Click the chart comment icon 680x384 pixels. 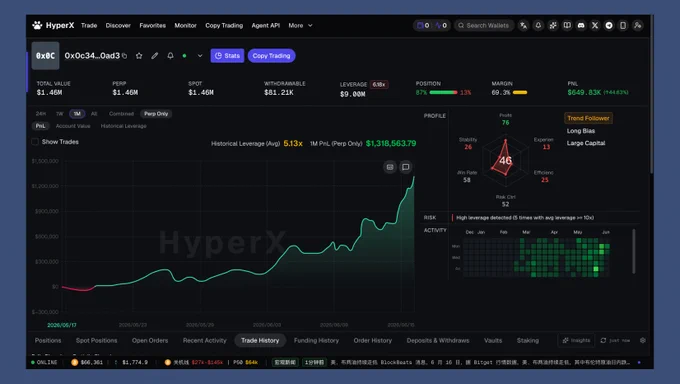click(405, 167)
